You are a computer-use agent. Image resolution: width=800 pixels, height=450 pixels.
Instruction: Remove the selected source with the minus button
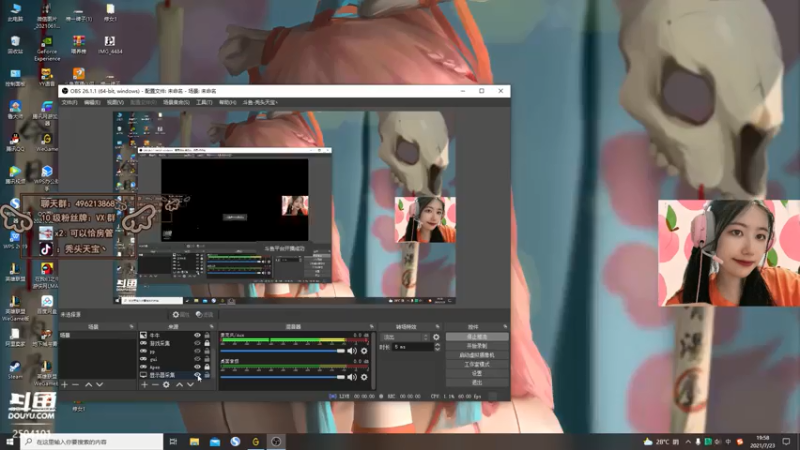click(x=155, y=384)
